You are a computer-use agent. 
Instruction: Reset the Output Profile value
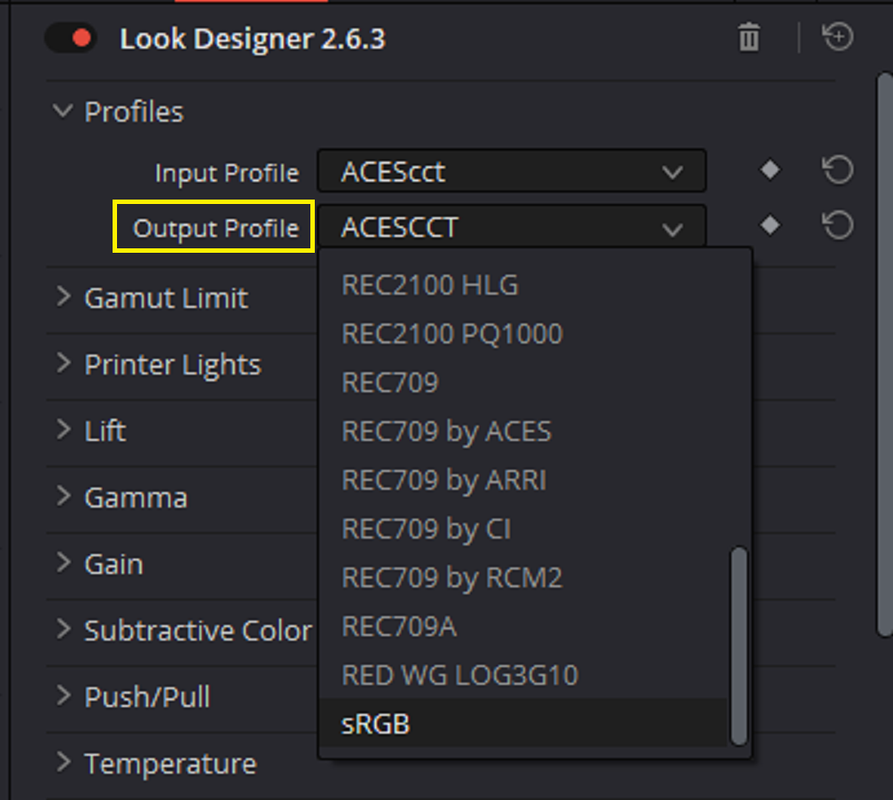click(838, 225)
